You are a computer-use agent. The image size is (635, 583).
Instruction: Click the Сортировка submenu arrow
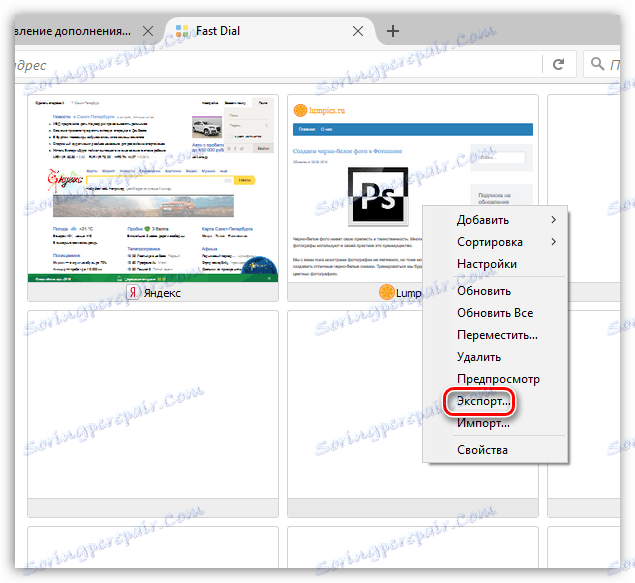pyautogui.click(x=554, y=242)
